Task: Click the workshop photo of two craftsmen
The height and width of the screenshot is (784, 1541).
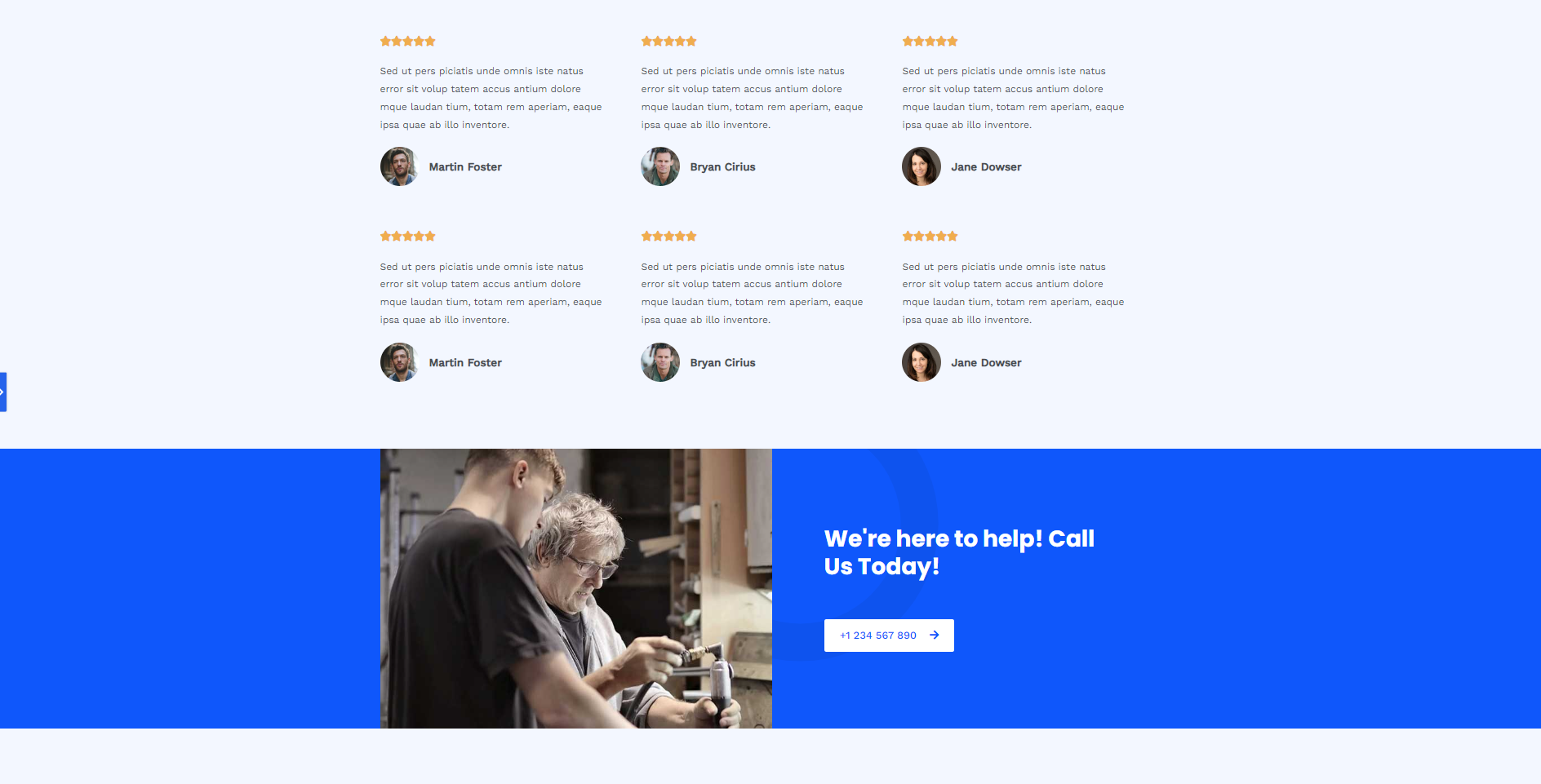Action: (x=576, y=588)
